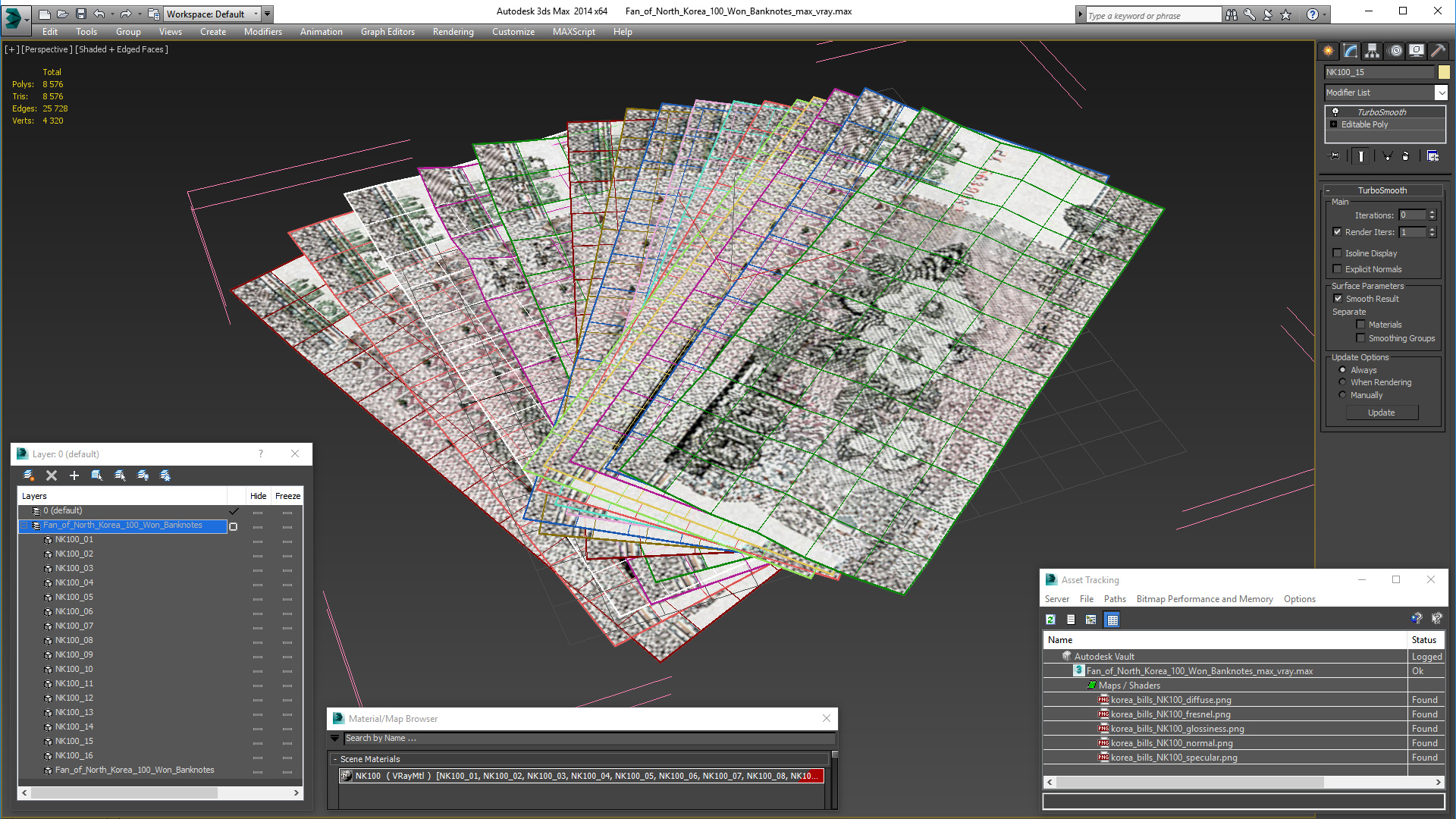The height and width of the screenshot is (819, 1456).
Task: Open the Modify command panel tab
Action: click(1351, 51)
